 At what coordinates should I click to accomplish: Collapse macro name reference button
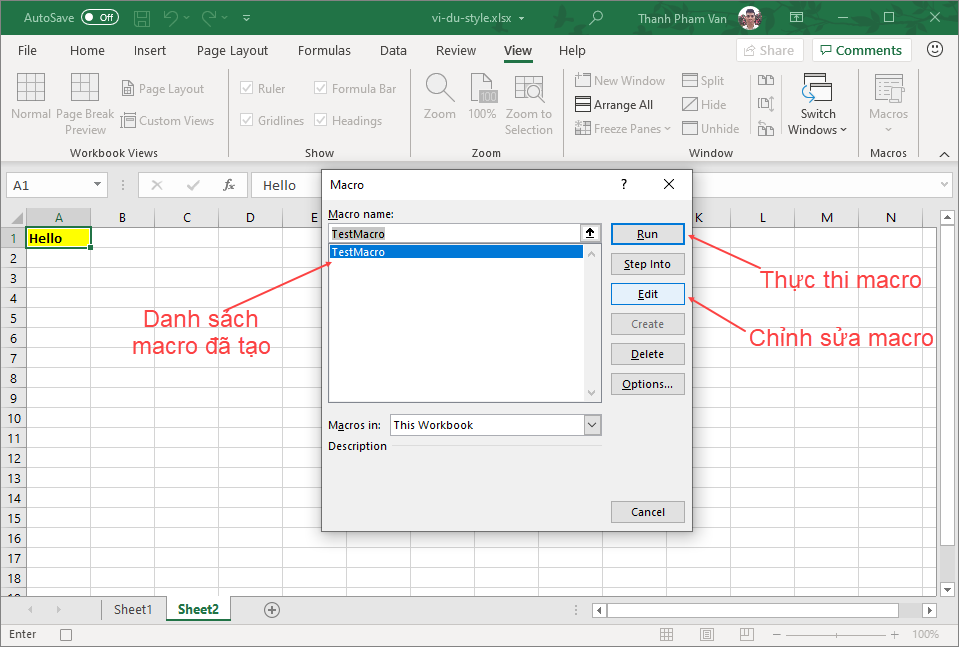(x=590, y=233)
